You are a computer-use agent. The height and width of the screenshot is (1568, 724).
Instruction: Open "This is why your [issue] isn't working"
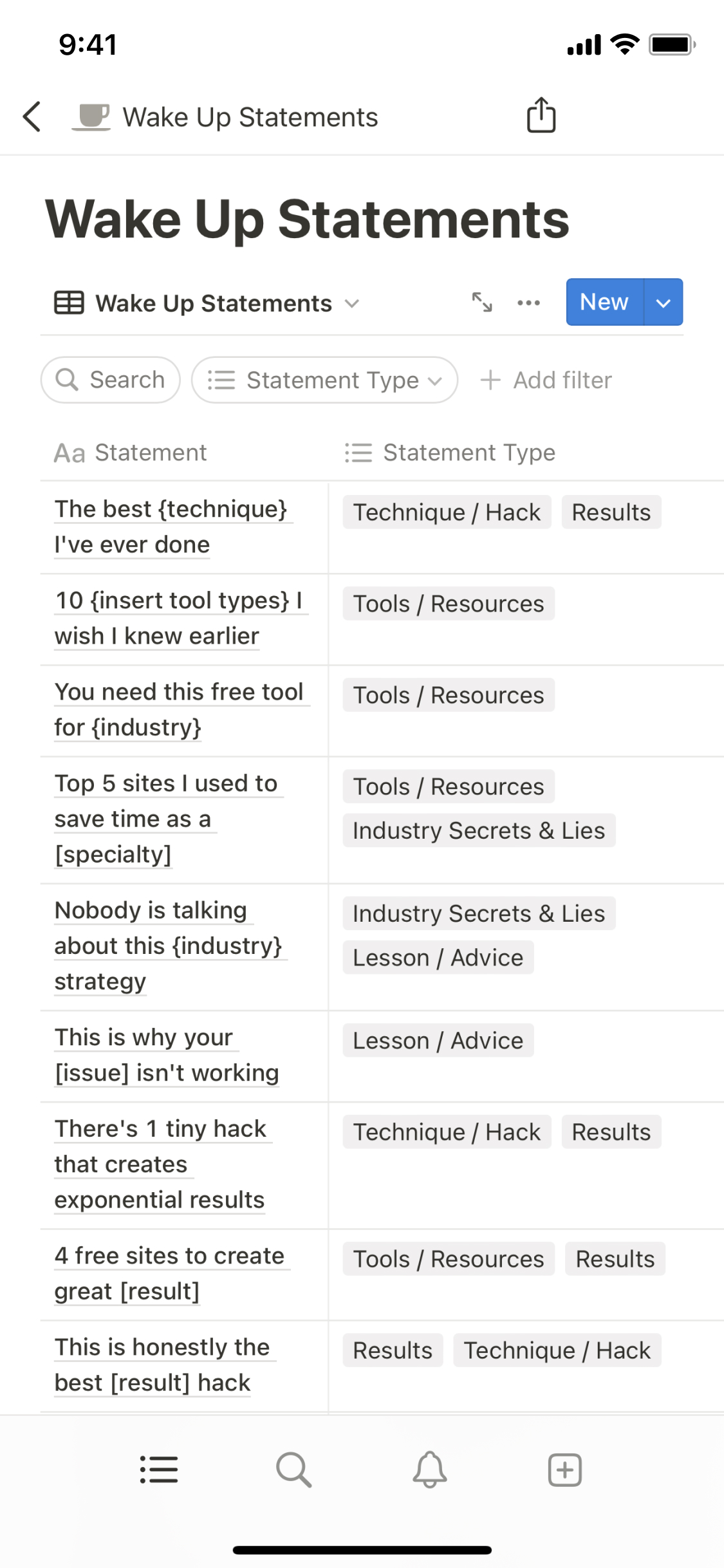point(167,1055)
